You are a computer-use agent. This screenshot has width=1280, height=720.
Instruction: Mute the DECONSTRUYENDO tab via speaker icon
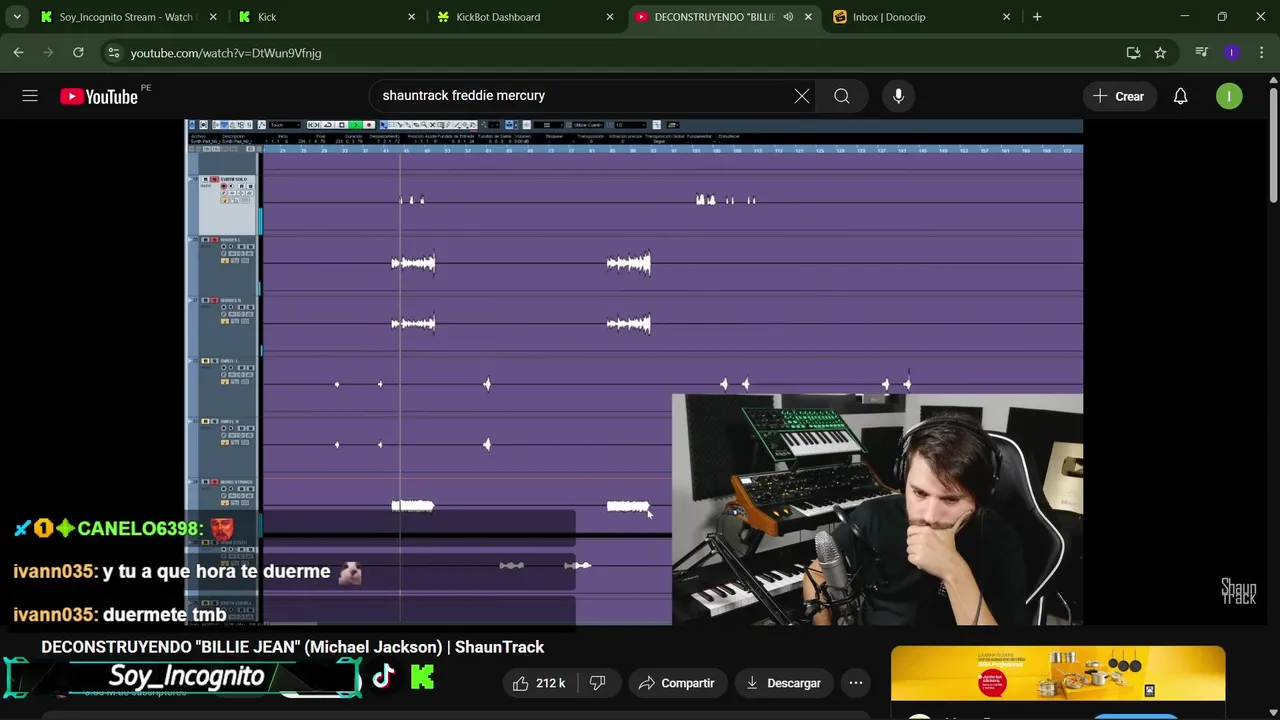788,17
